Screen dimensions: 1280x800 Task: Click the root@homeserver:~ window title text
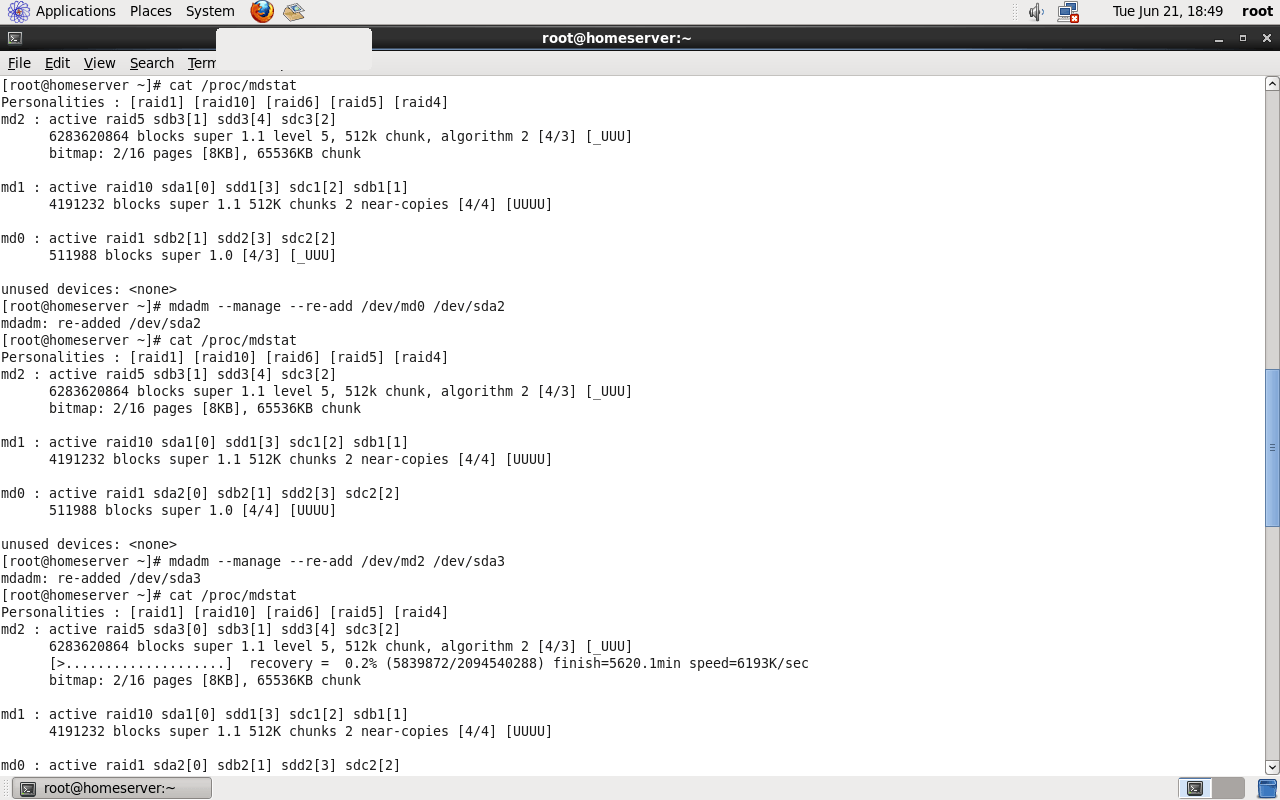click(617, 38)
